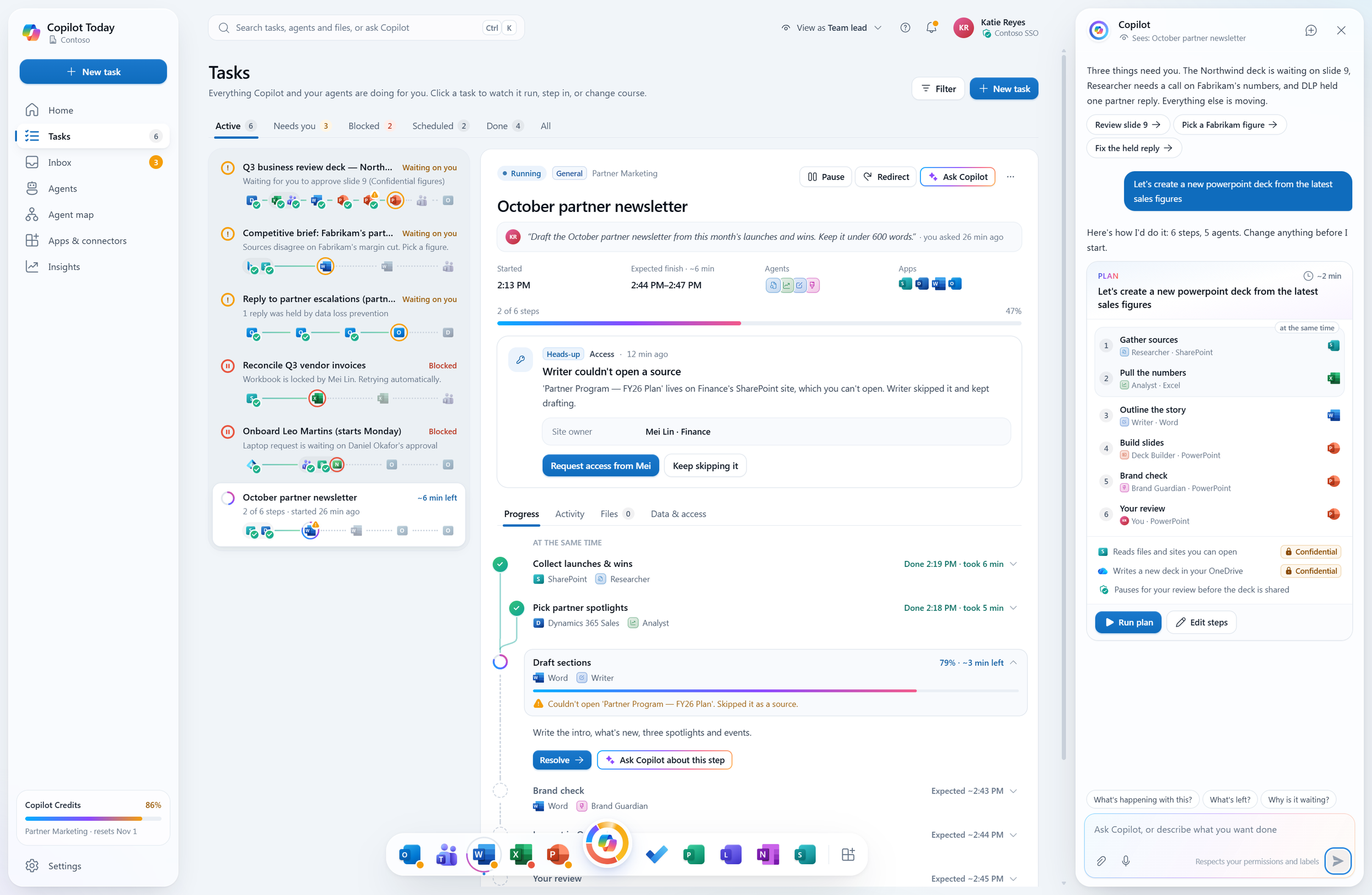Click the Copilot Credits usage bar
The height and width of the screenshot is (895, 1372).
click(93, 818)
